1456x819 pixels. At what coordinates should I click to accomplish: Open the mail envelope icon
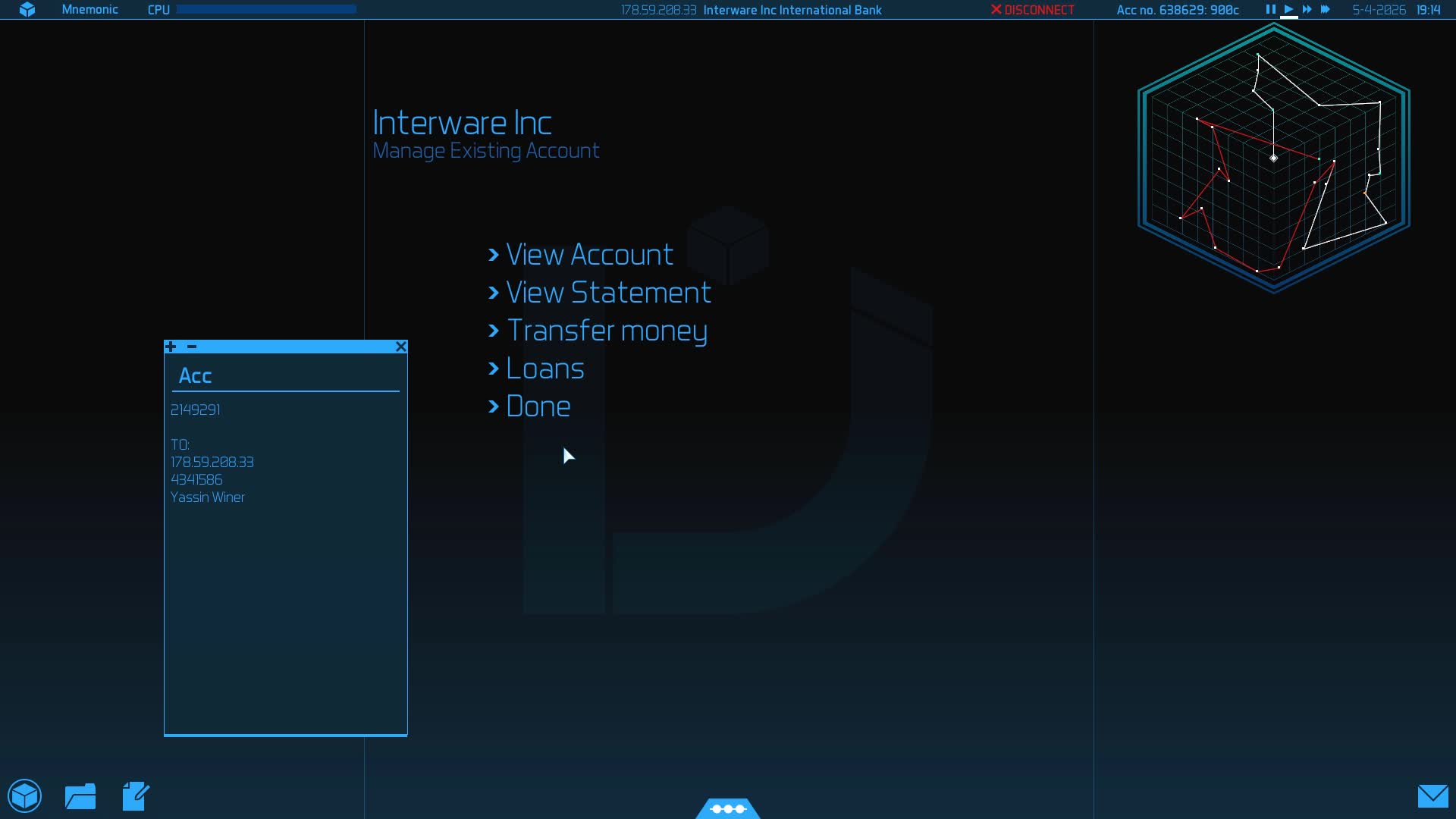(1432, 796)
